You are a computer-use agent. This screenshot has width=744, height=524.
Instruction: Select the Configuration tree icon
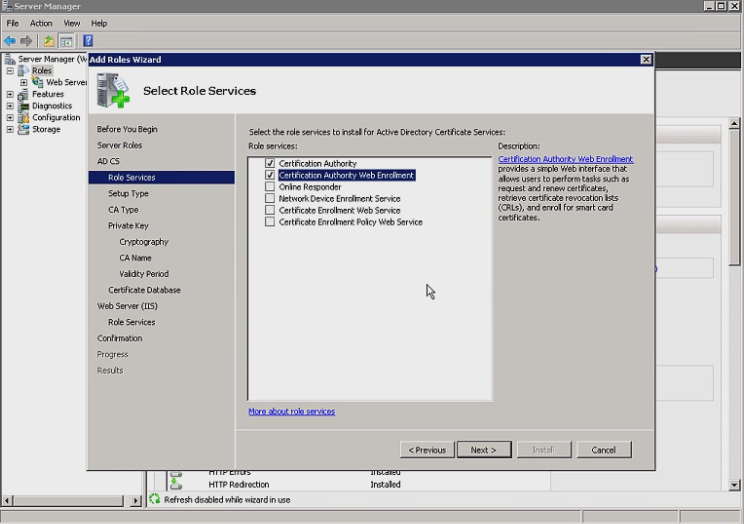[23, 117]
